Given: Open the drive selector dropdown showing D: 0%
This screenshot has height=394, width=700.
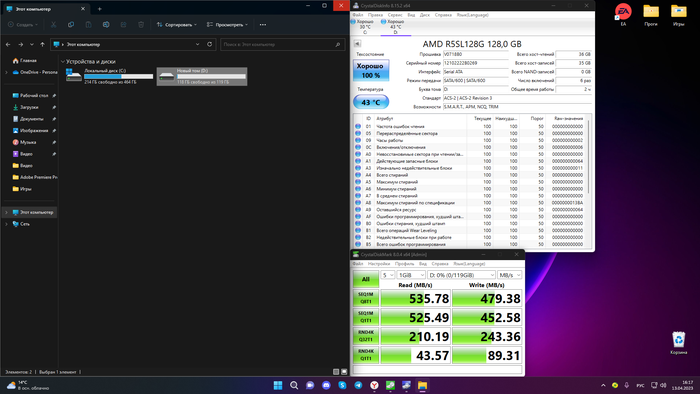Looking at the screenshot, I should click(462, 275).
